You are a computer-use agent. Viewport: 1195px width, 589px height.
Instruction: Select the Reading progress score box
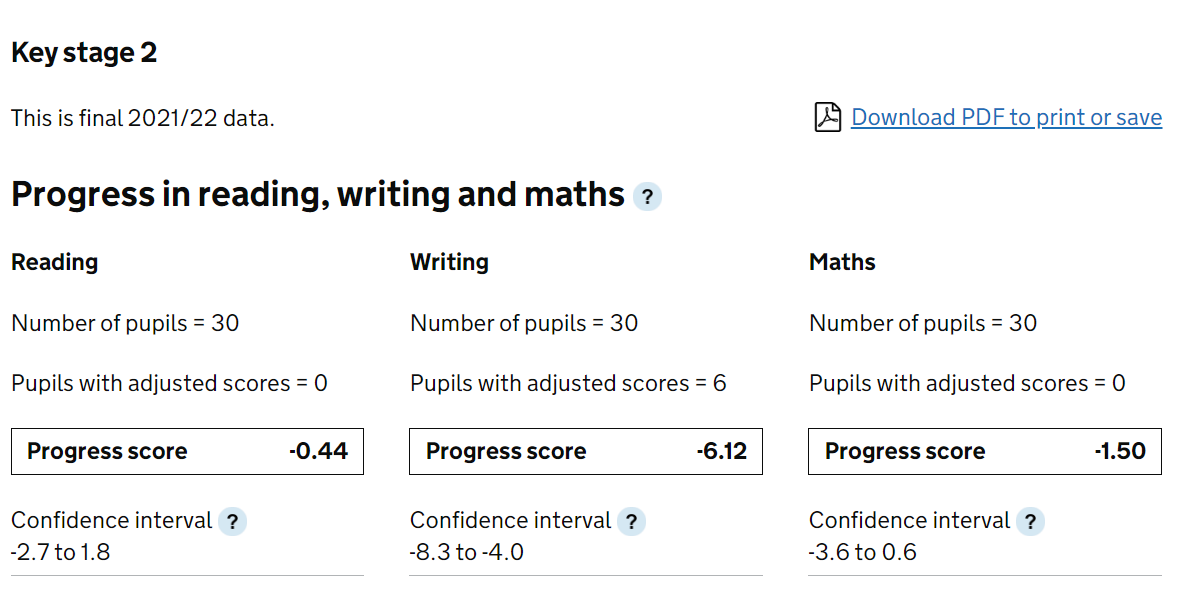(187, 451)
